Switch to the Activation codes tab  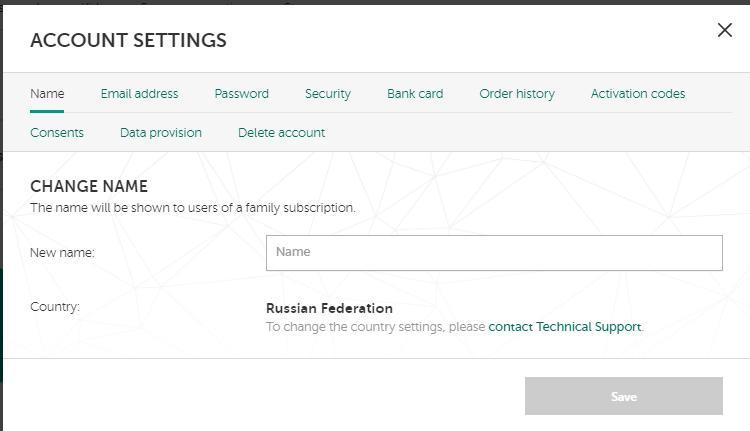[x=638, y=94]
